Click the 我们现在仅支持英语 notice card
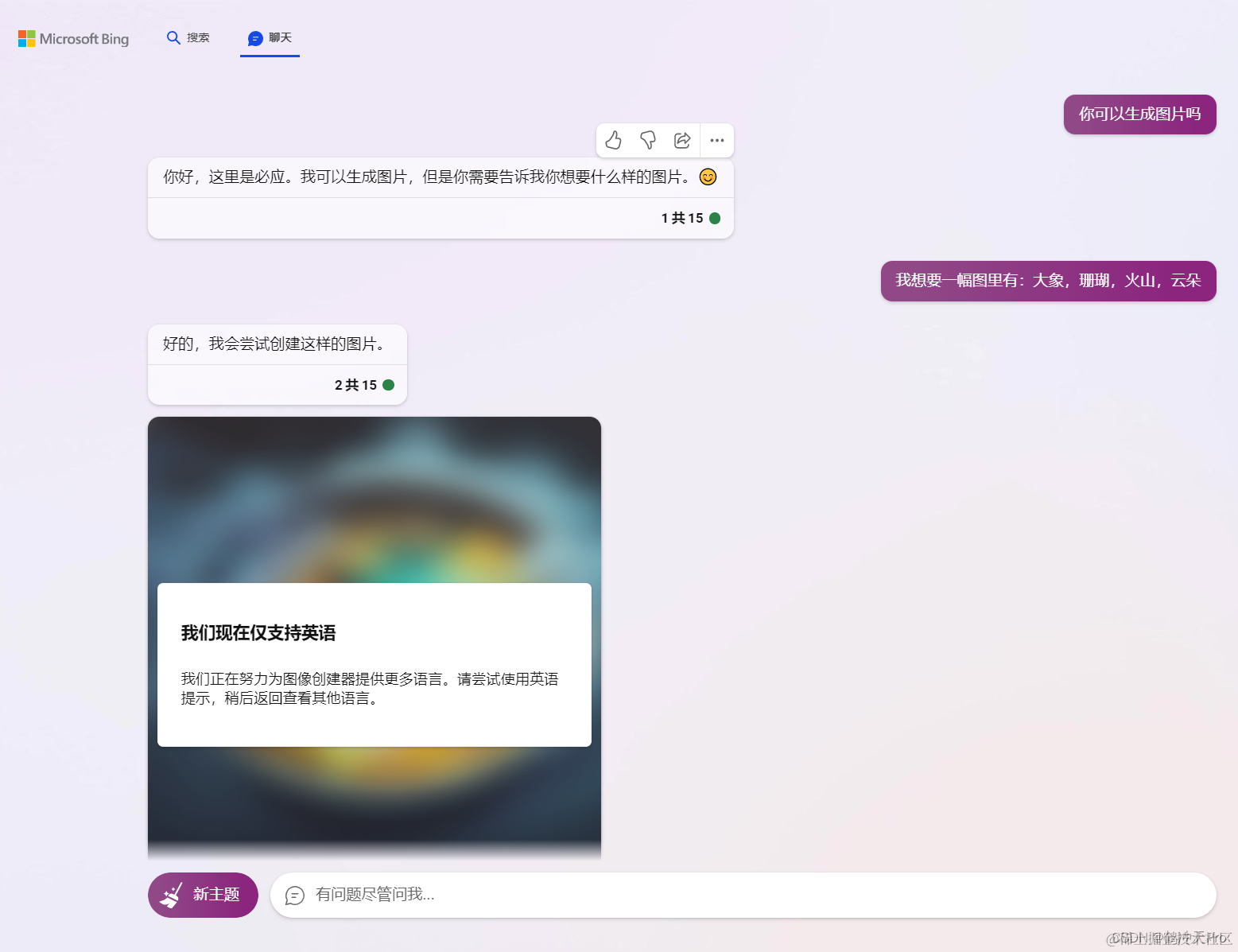The width and height of the screenshot is (1238, 952). pyautogui.click(x=374, y=664)
